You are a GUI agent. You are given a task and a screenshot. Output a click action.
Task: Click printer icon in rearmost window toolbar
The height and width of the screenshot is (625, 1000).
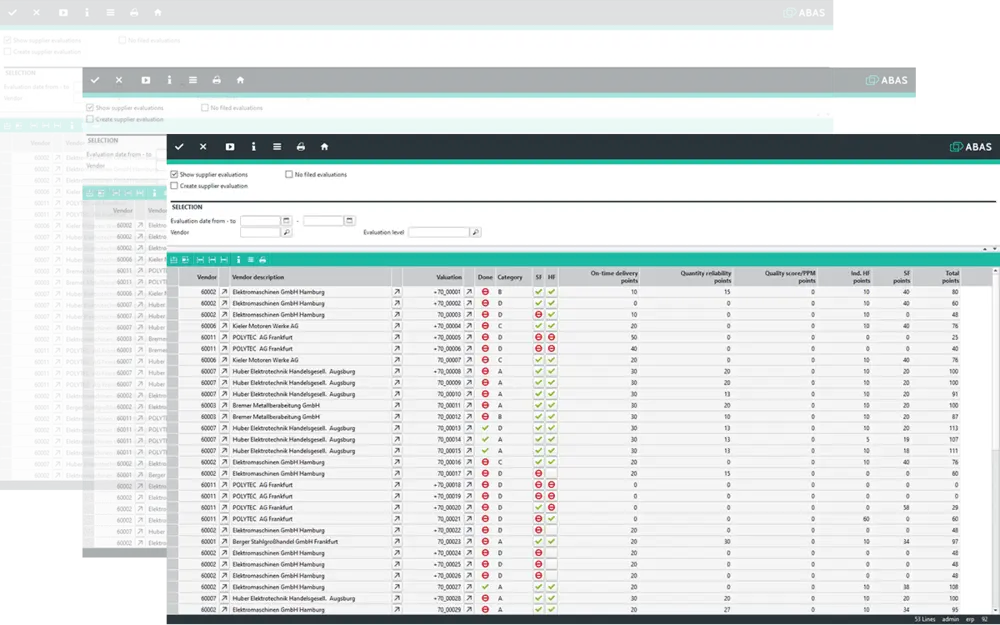[x=134, y=12]
